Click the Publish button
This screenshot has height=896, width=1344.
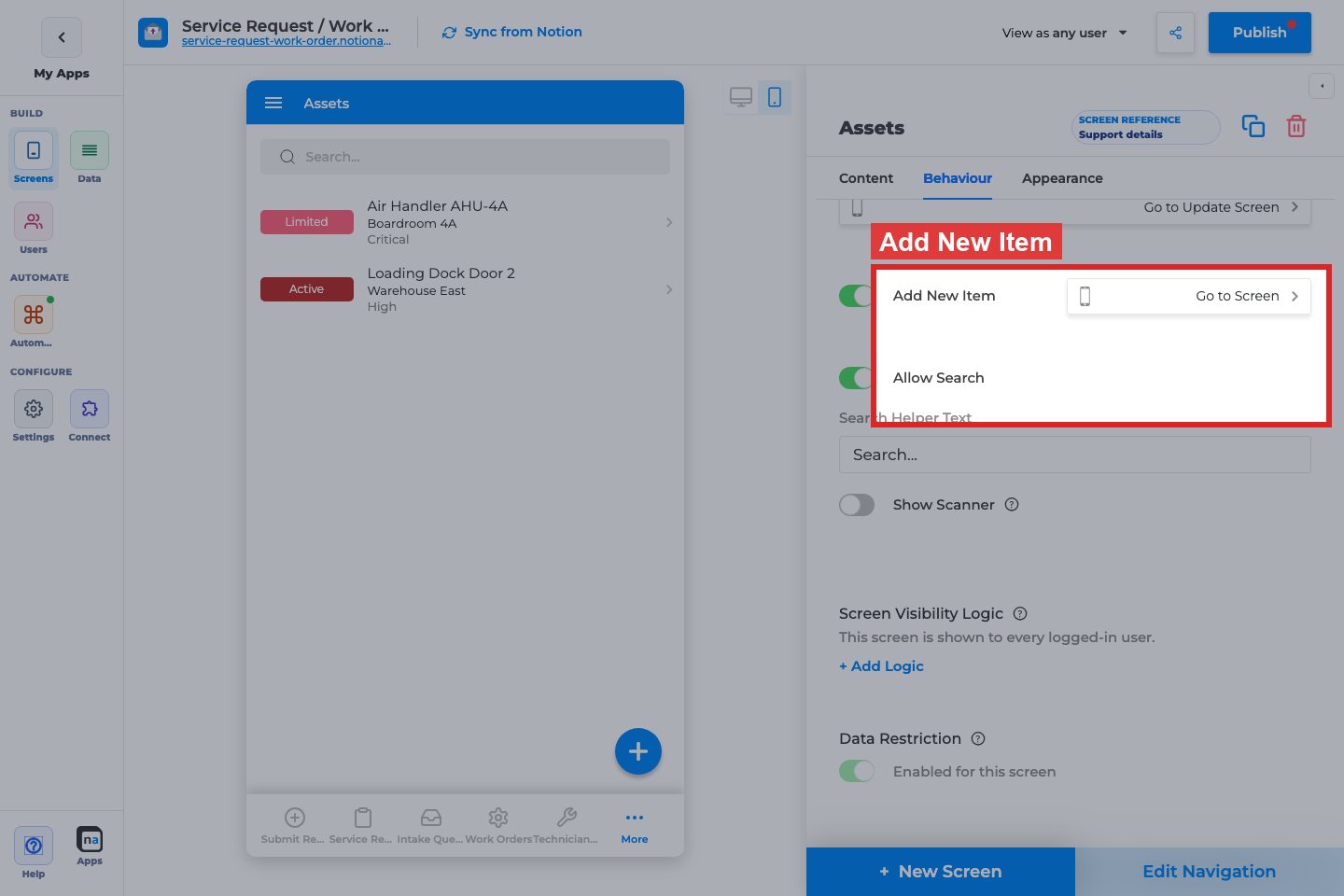coord(1260,33)
